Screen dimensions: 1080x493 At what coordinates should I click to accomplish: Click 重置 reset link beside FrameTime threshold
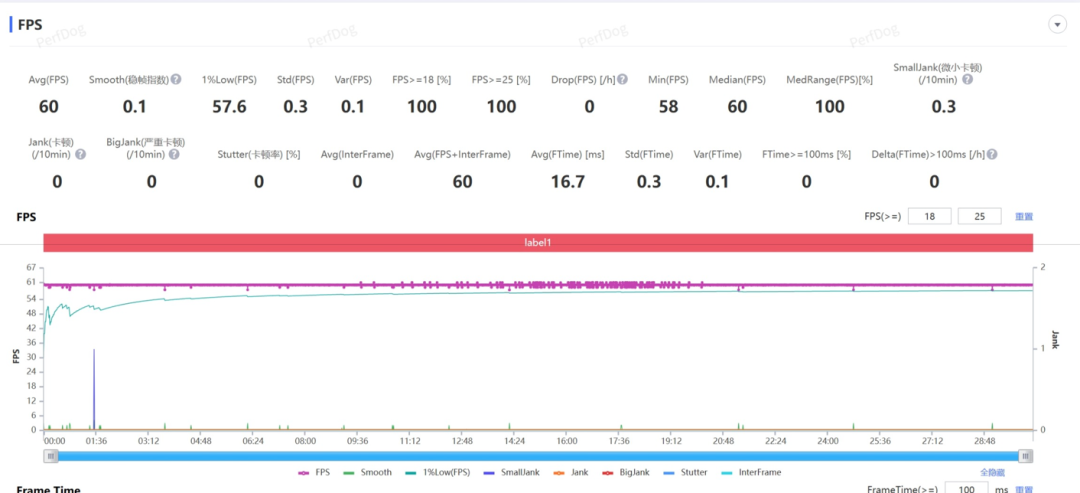pos(1025,490)
